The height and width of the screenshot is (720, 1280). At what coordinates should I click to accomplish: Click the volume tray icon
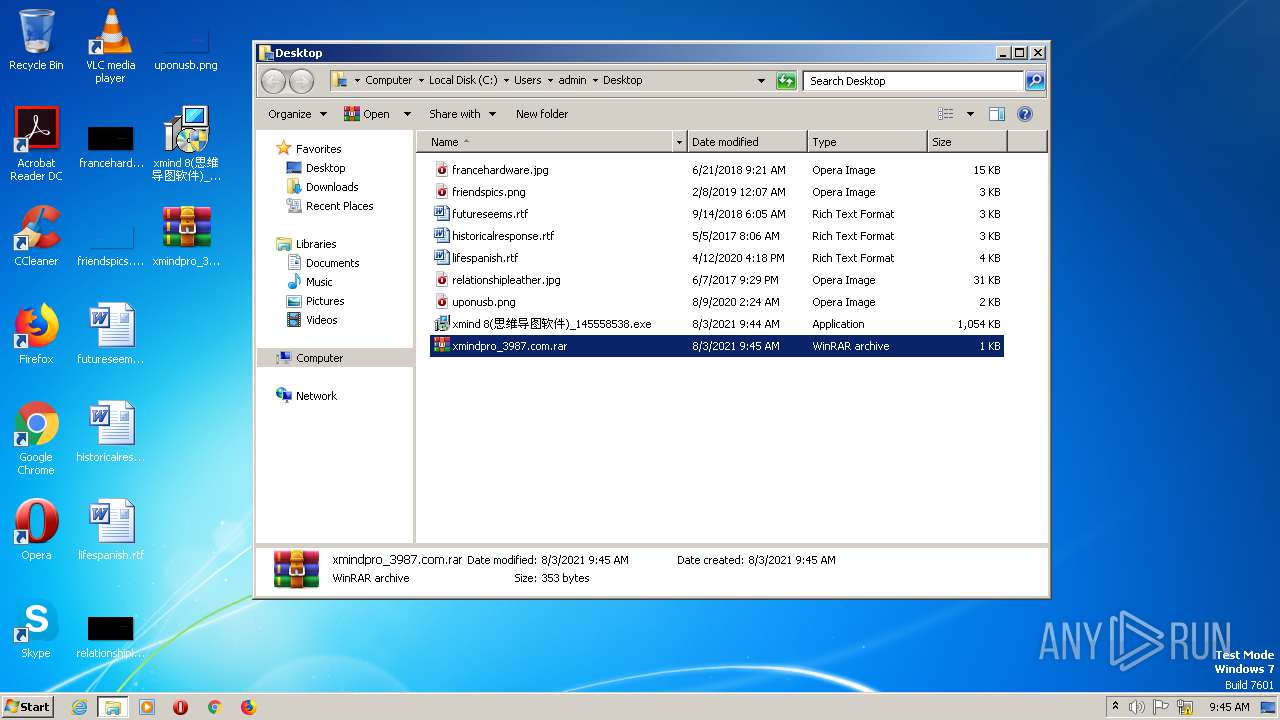click(1137, 707)
